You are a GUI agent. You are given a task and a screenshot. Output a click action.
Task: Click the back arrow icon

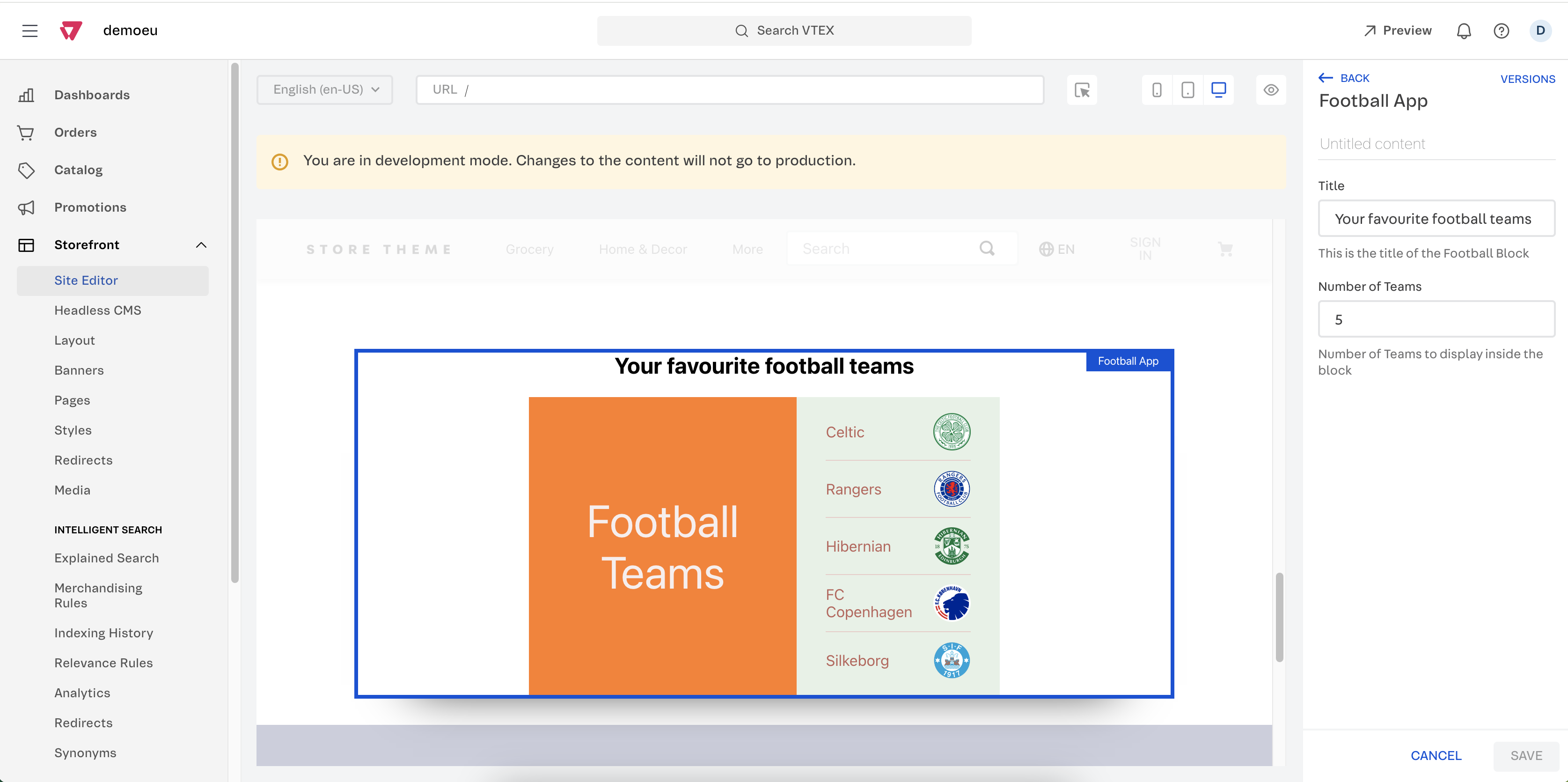click(1325, 78)
